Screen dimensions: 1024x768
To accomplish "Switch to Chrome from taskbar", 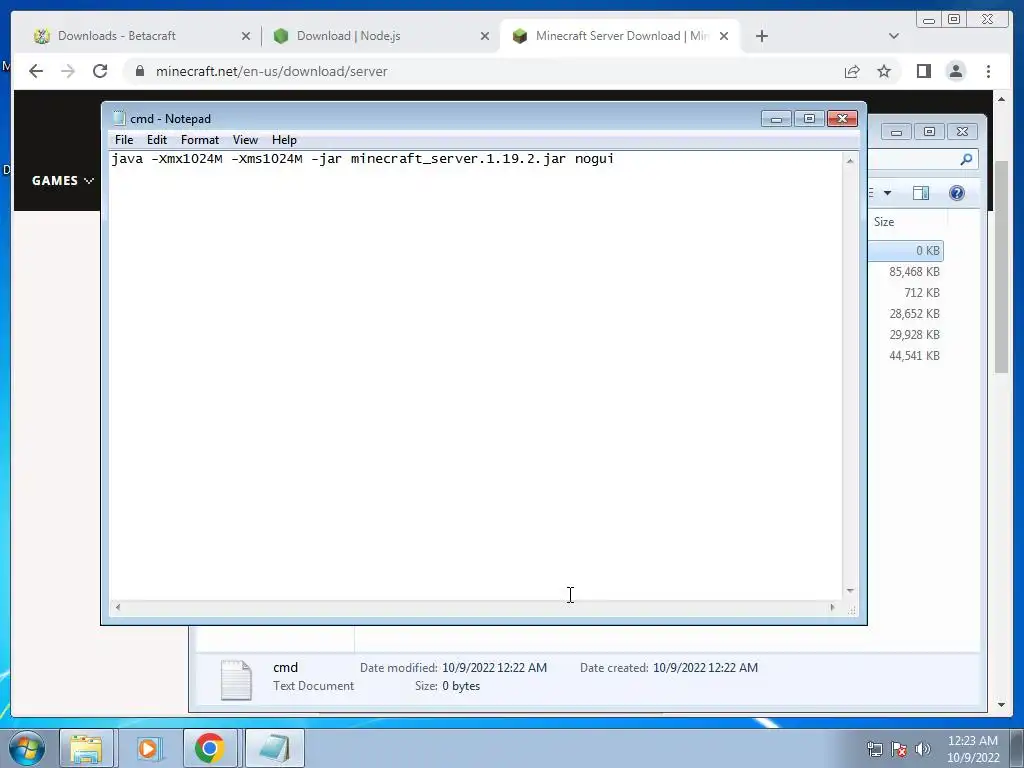I will tap(210, 748).
